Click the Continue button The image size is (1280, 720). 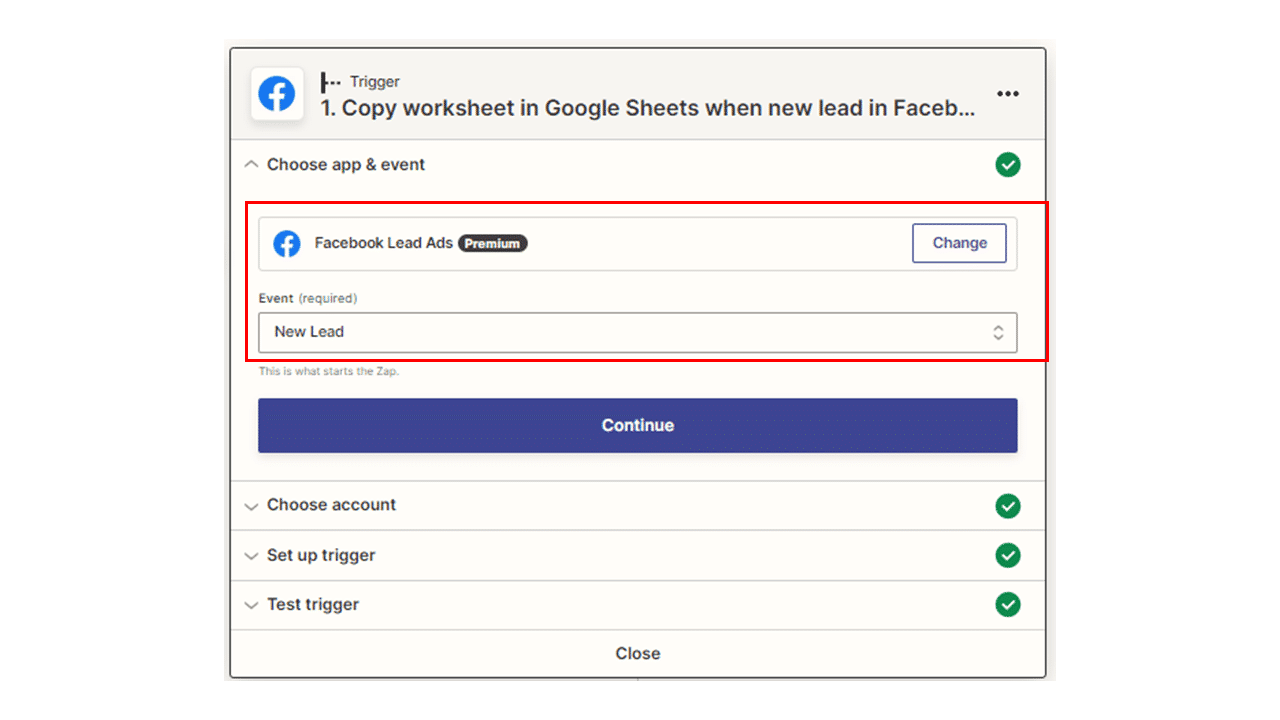pos(638,426)
